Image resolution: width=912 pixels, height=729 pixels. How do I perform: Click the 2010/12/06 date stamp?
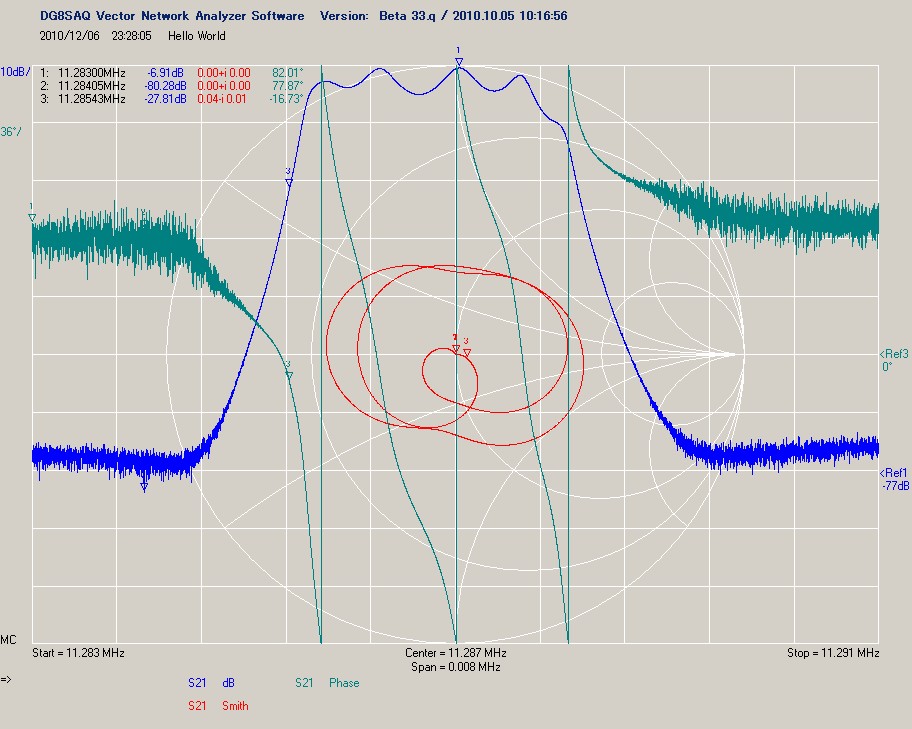coord(69,36)
